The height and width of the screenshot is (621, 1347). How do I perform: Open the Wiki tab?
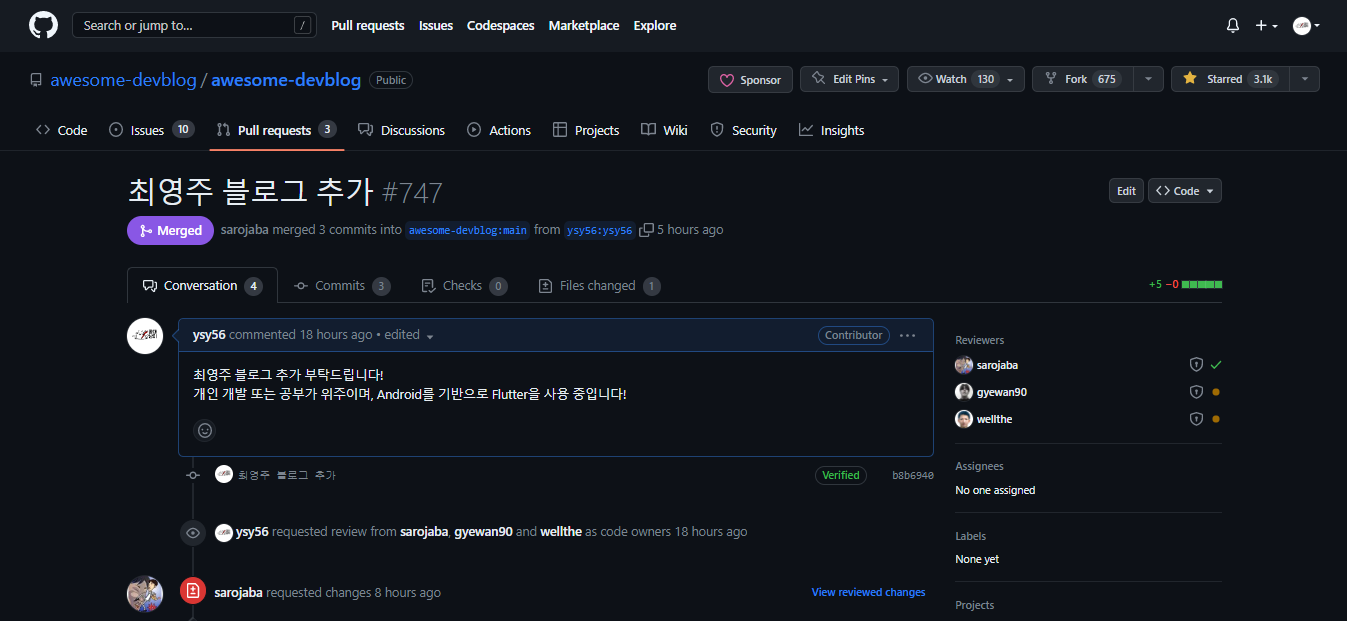(x=664, y=130)
